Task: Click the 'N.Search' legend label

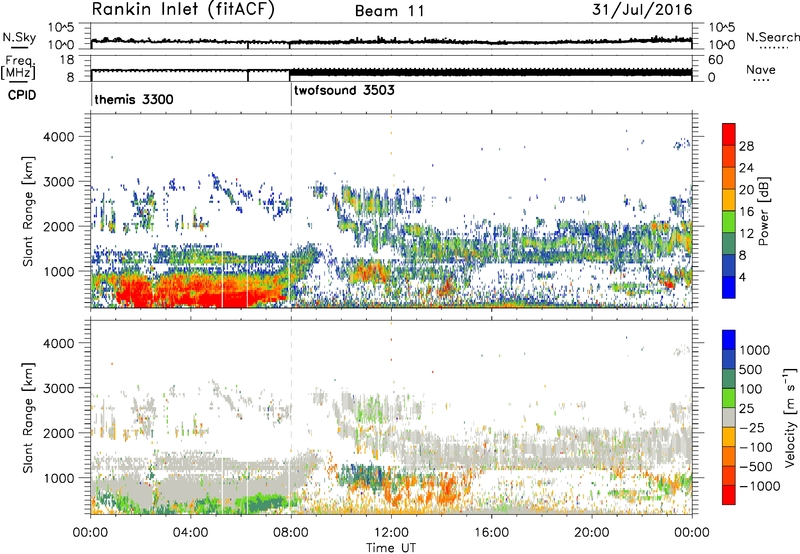Action: (772, 37)
